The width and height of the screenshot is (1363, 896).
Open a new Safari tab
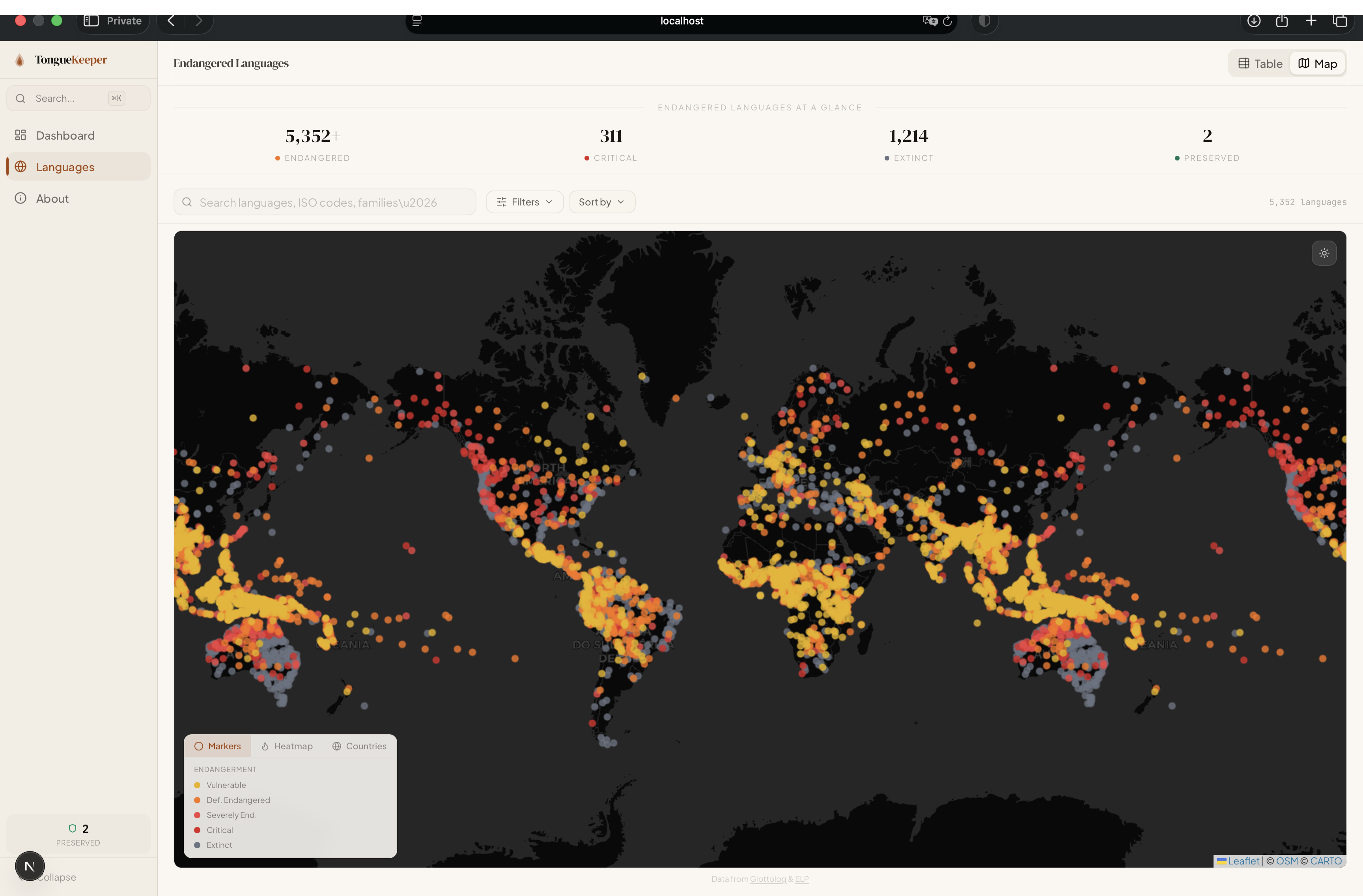(x=1311, y=21)
